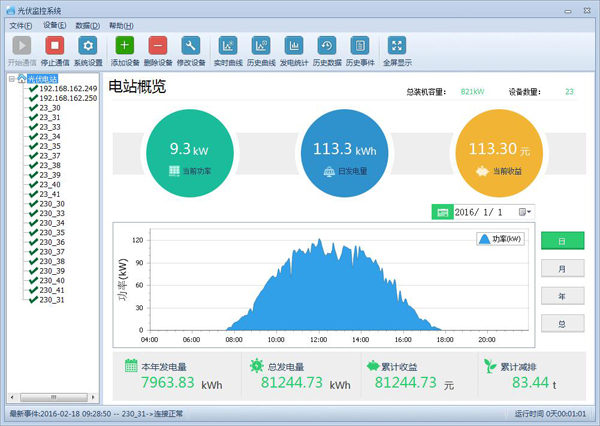Image resolution: width=600 pixels, height=426 pixels.
Task: Click the 删除设备 delete device icon
Action: pos(157,46)
